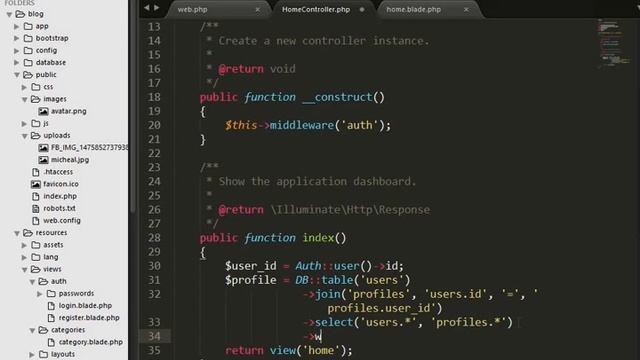
Task: Open the .htaccess file
Action: click(x=58, y=172)
